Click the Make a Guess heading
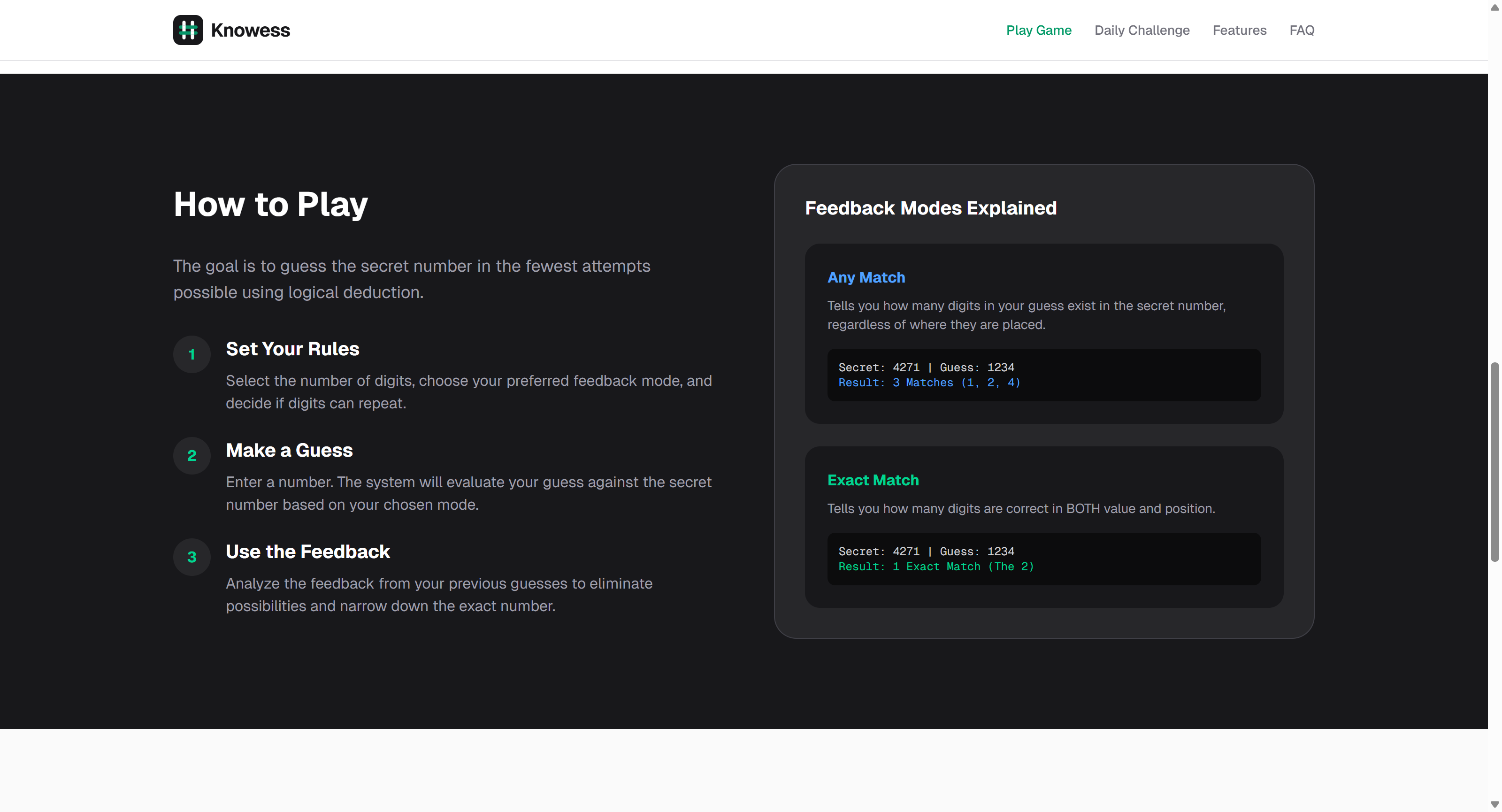 [289, 450]
